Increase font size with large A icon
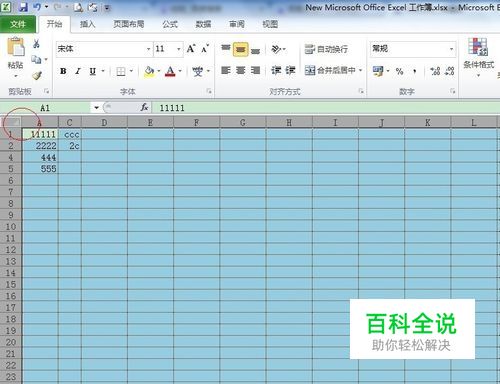Image resolution: width=500 pixels, height=384 pixels. (191, 49)
